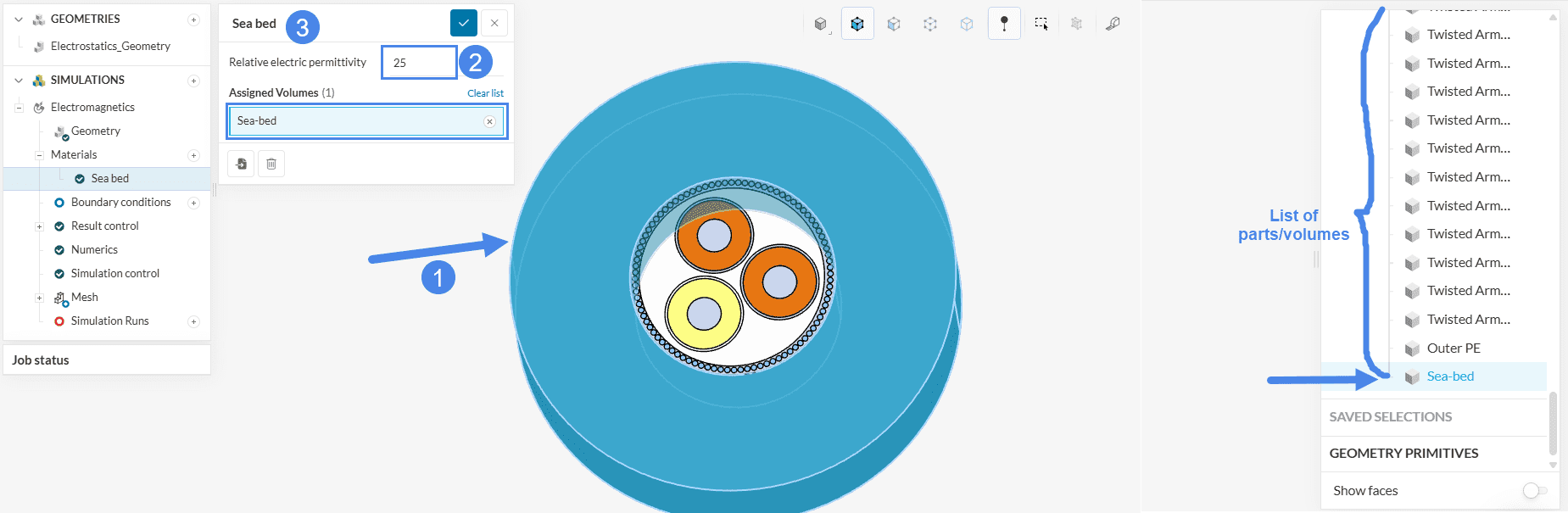Delete the Sea bed material
The height and width of the screenshot is (513, 1568).
[271, 164]
